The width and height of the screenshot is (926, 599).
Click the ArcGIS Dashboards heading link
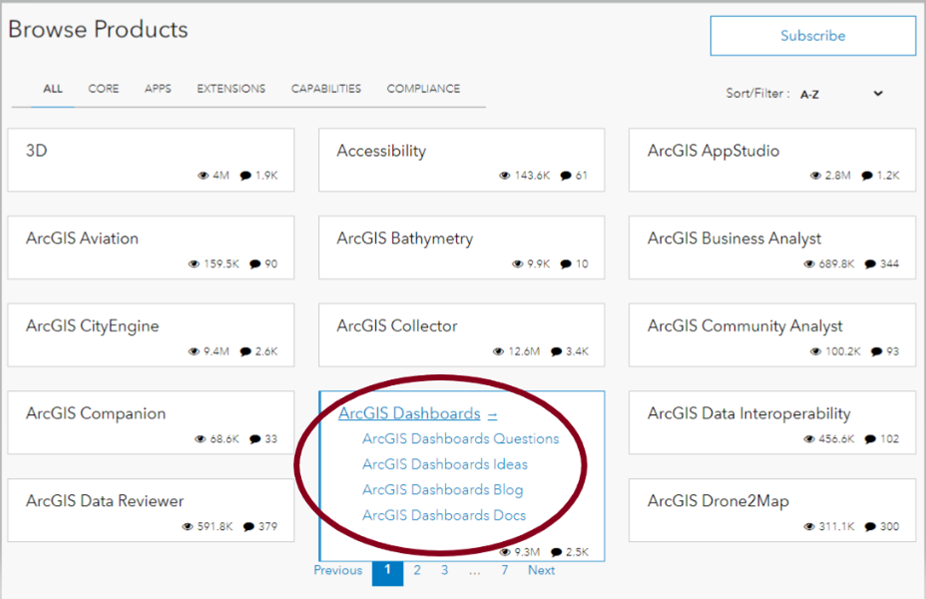pos(409,414)
